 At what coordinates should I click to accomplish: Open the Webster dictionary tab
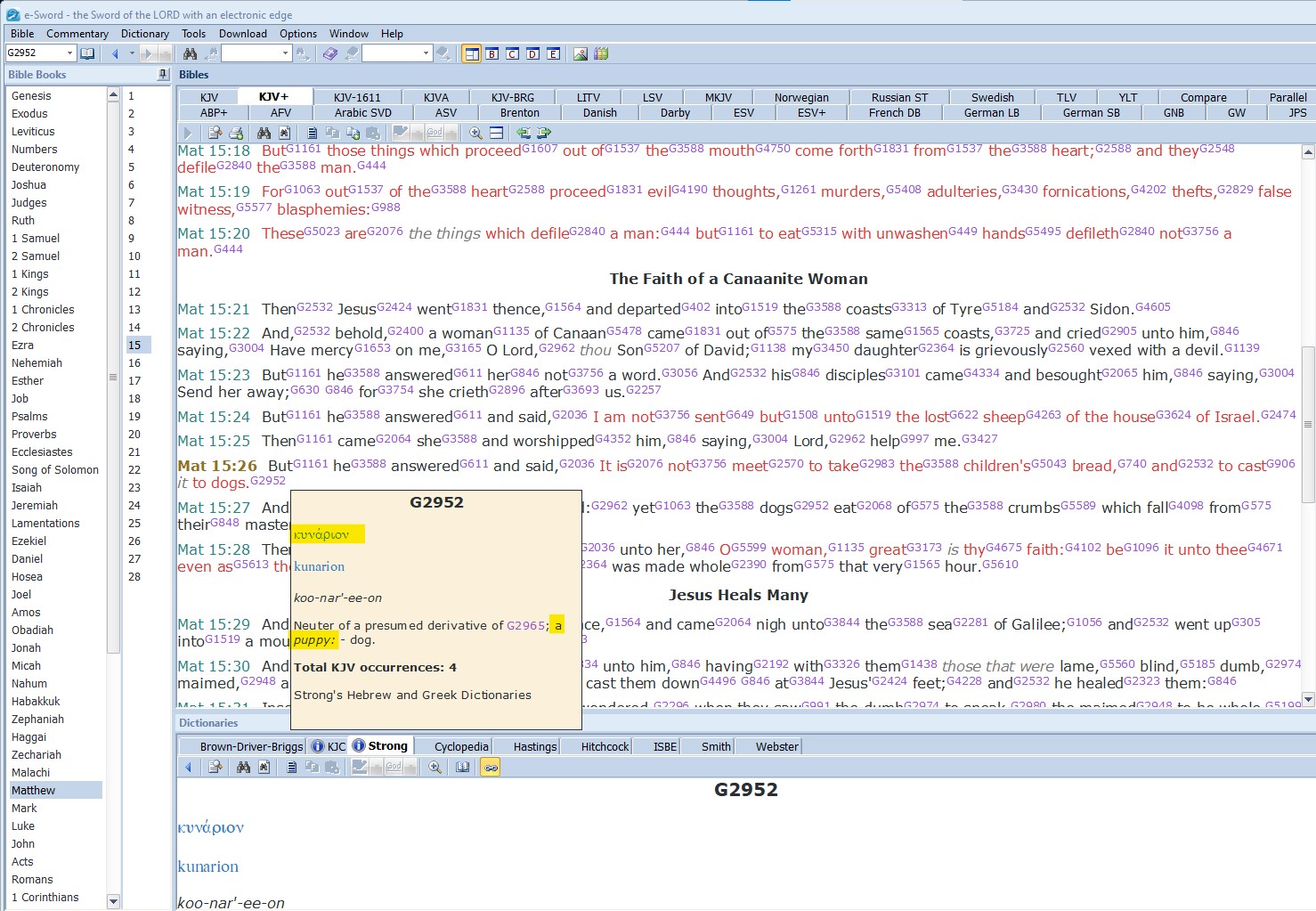pyautogui.click(x=777, y=746)
